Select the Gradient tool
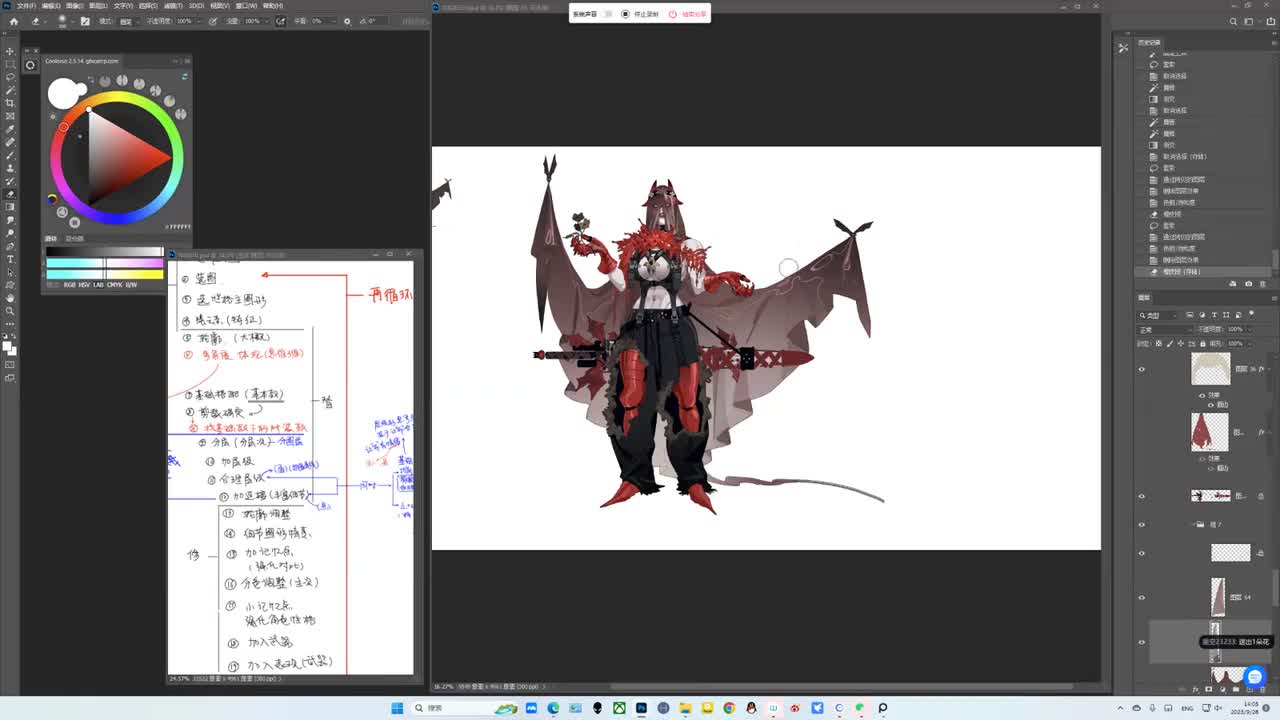 click(10, 207)
